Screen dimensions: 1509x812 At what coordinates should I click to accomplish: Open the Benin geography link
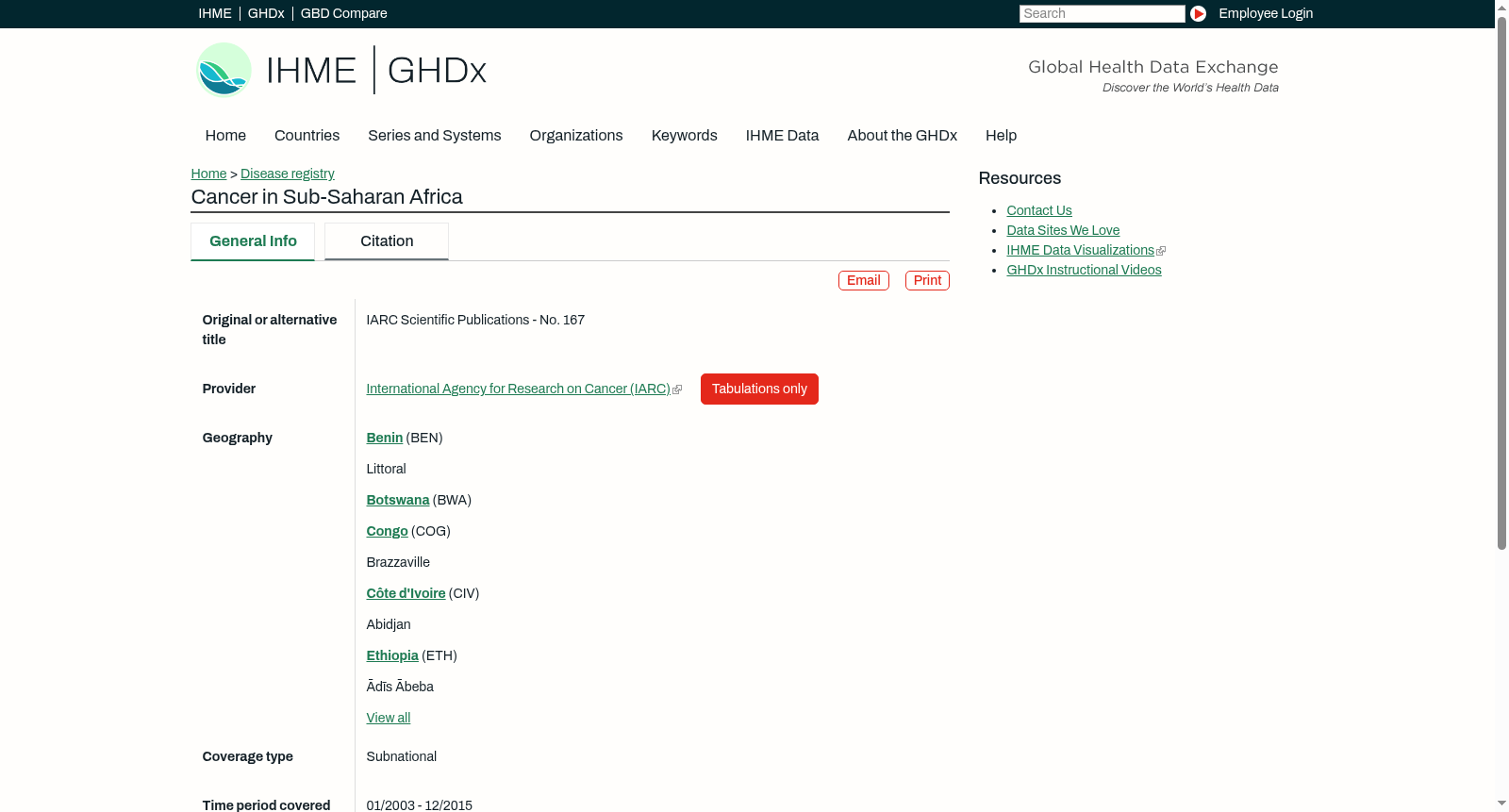point(385,438)
